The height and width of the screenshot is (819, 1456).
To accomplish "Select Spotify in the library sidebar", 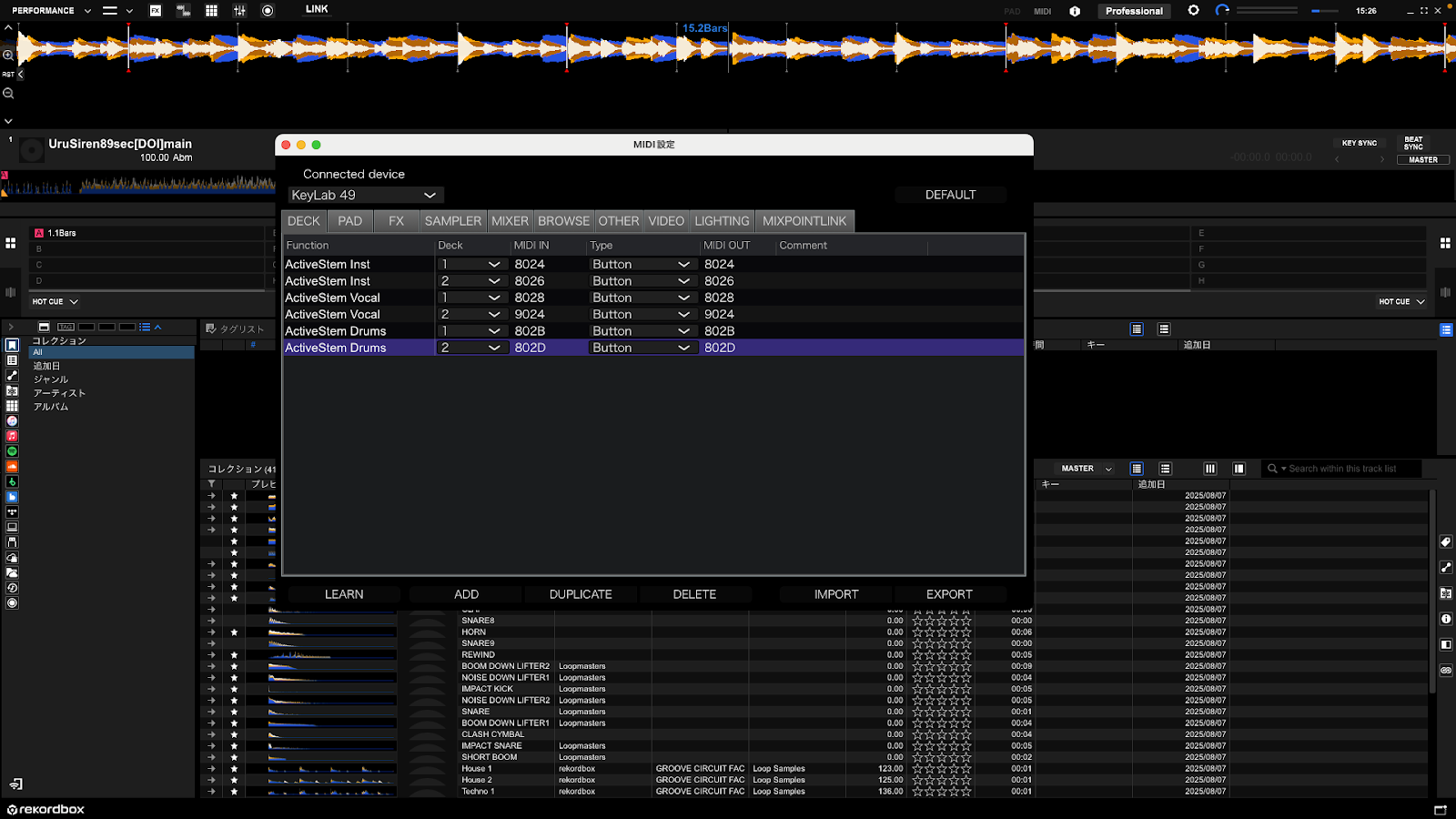I will 12,451.
